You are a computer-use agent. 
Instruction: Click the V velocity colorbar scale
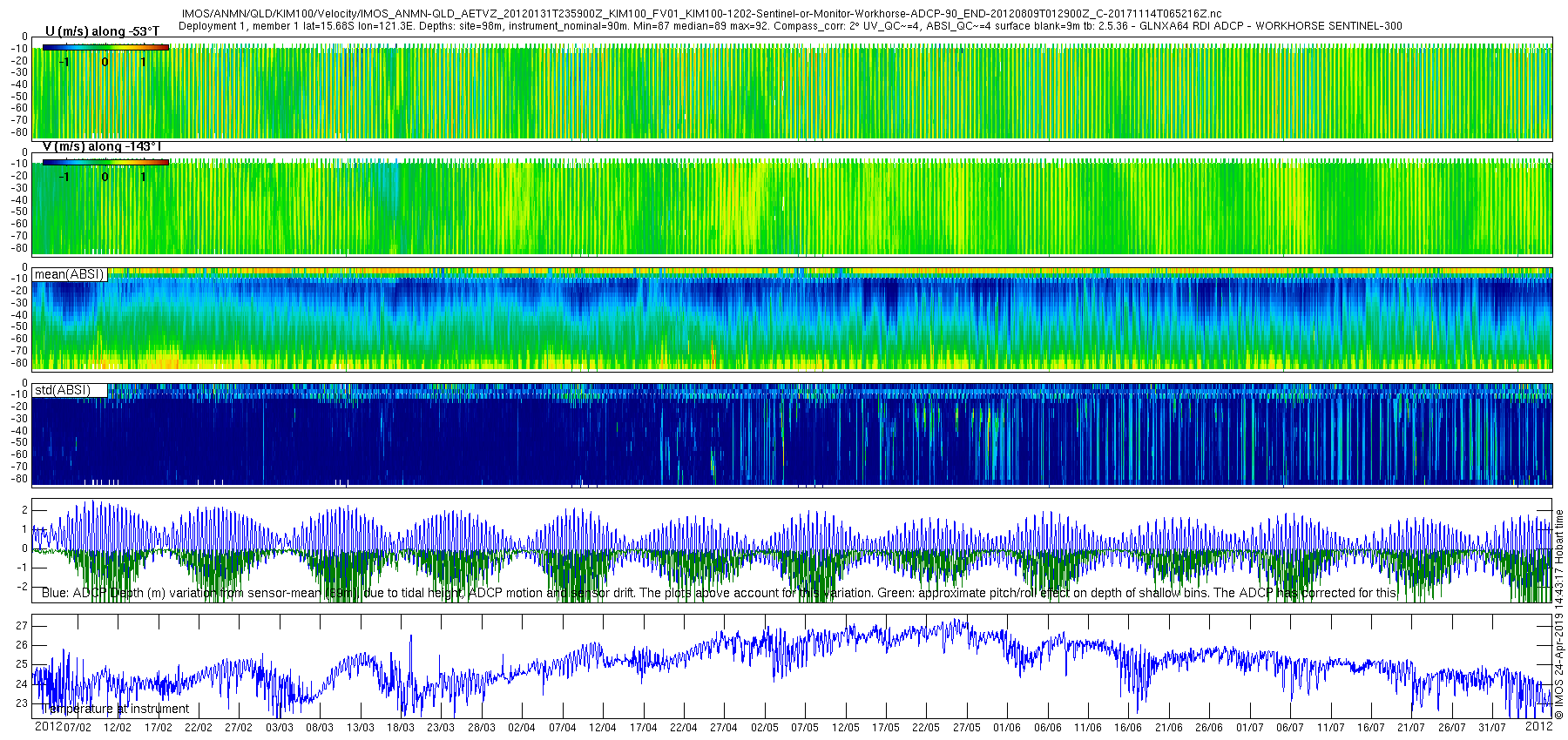[105, 162]
